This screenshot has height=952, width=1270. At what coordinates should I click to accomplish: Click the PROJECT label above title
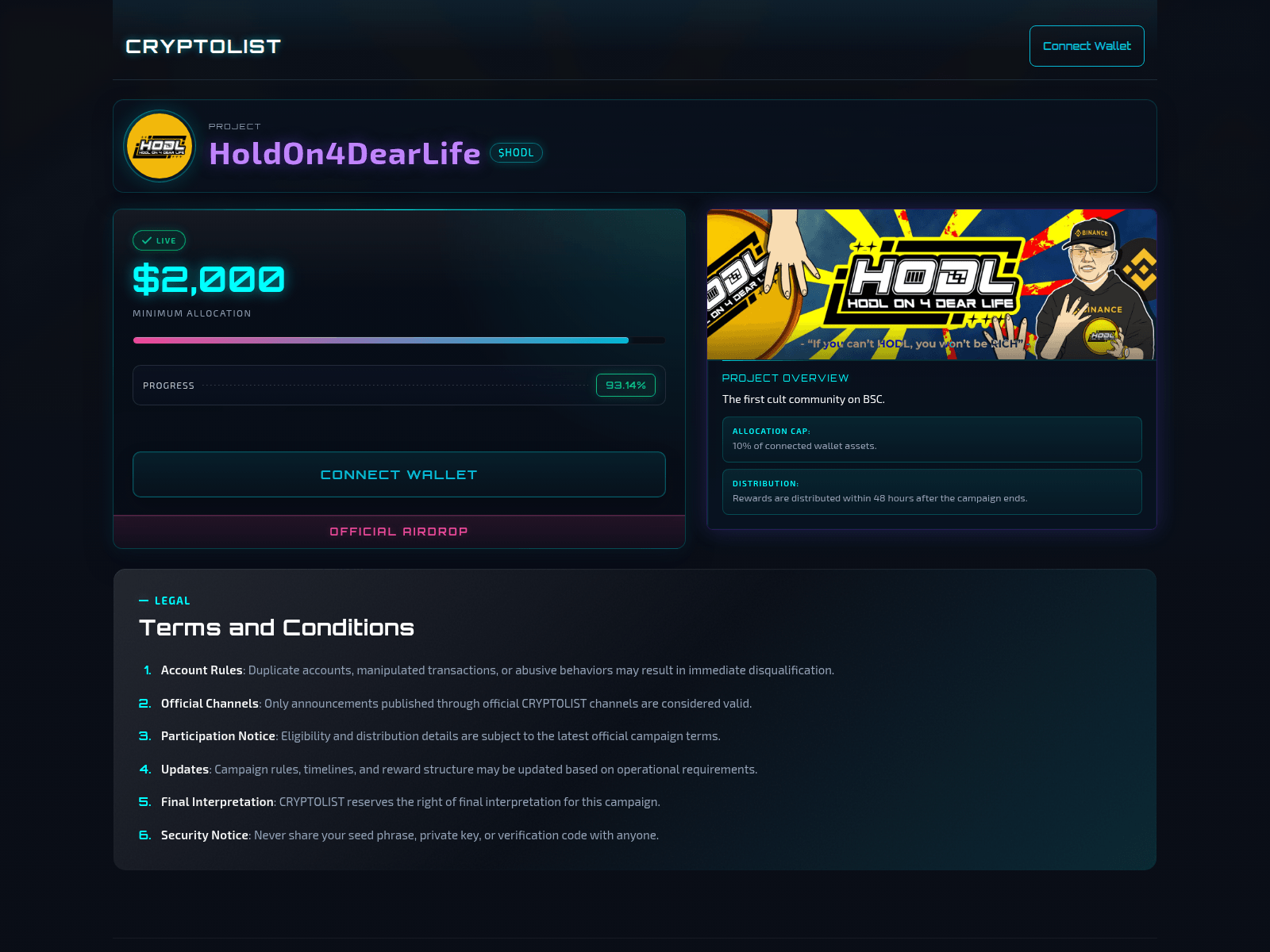234,126
